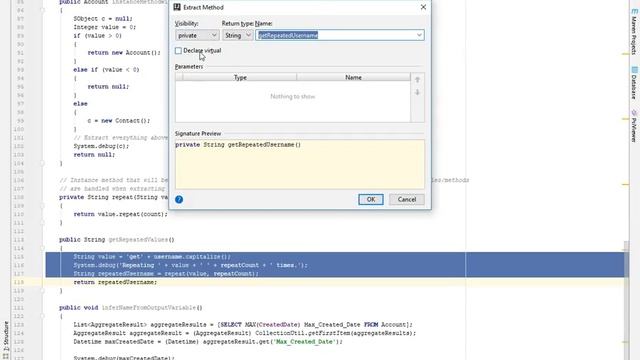The image size is (640, 360).
Task: Toggle fold marker at line 109
Action: [x=42, y=206]
